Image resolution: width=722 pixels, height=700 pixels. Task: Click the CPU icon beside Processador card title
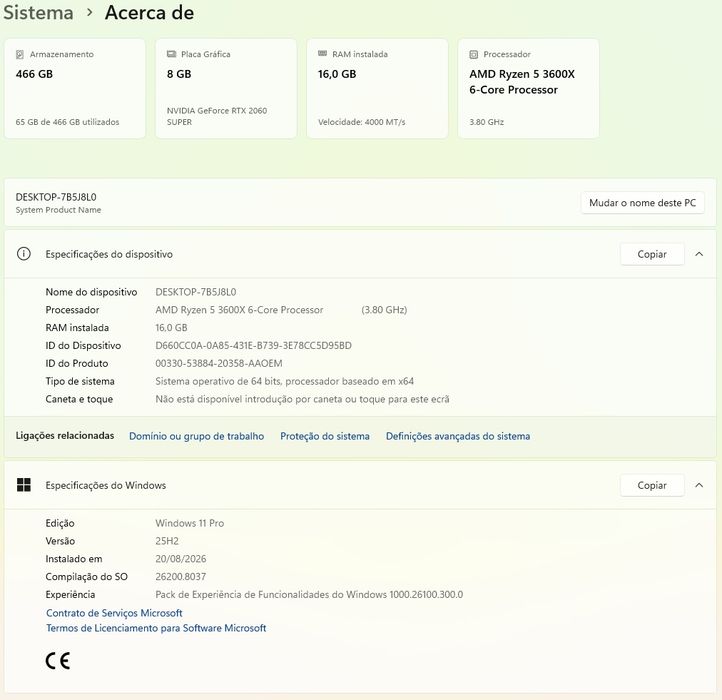473,54
